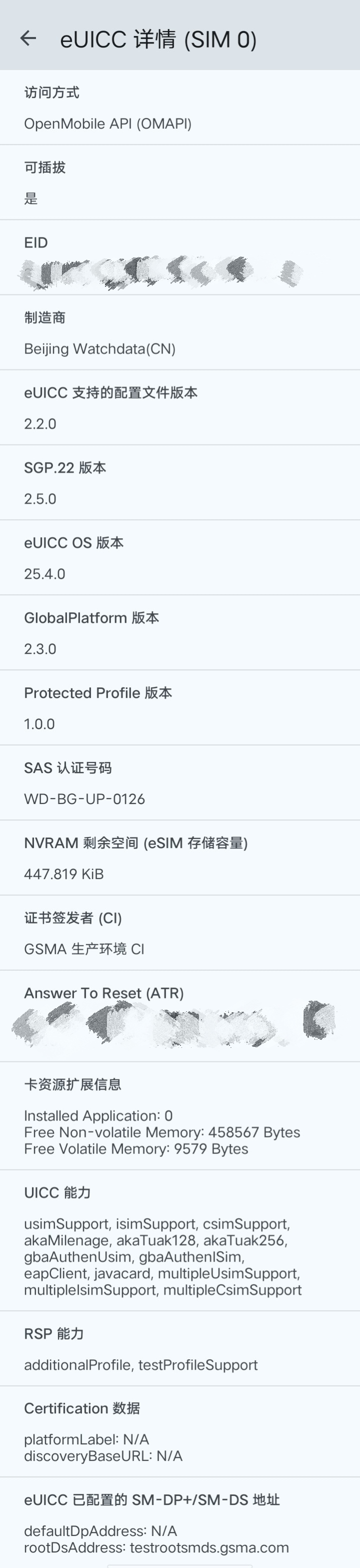The height and width of the screenshot is (1568, 360).
Task: Tap the eUICC OS 版本 entry
Action: (180, 558)
